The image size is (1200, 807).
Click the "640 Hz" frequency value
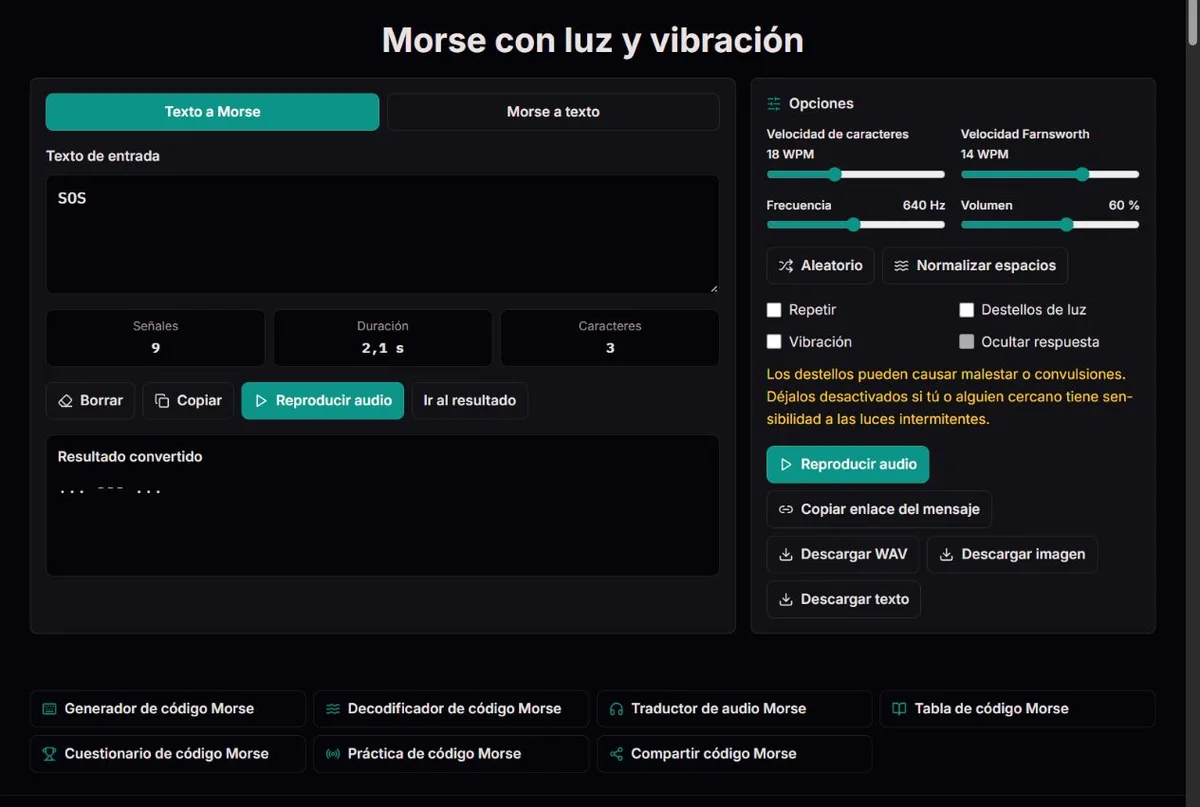click(x=924, y=205)
